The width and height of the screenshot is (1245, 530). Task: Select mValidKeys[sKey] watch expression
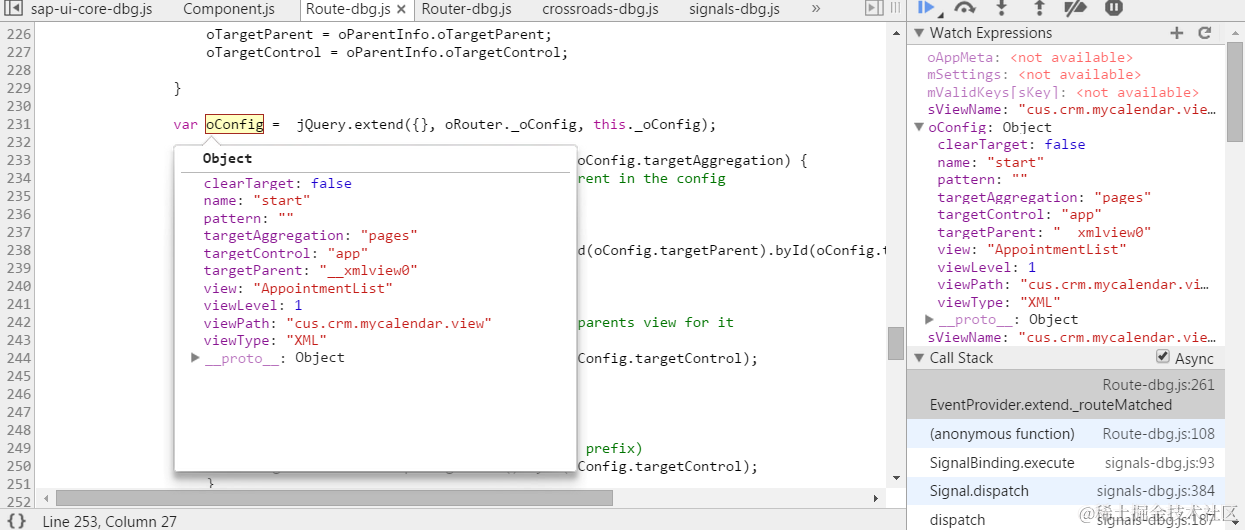click(x=1062, y=92)
